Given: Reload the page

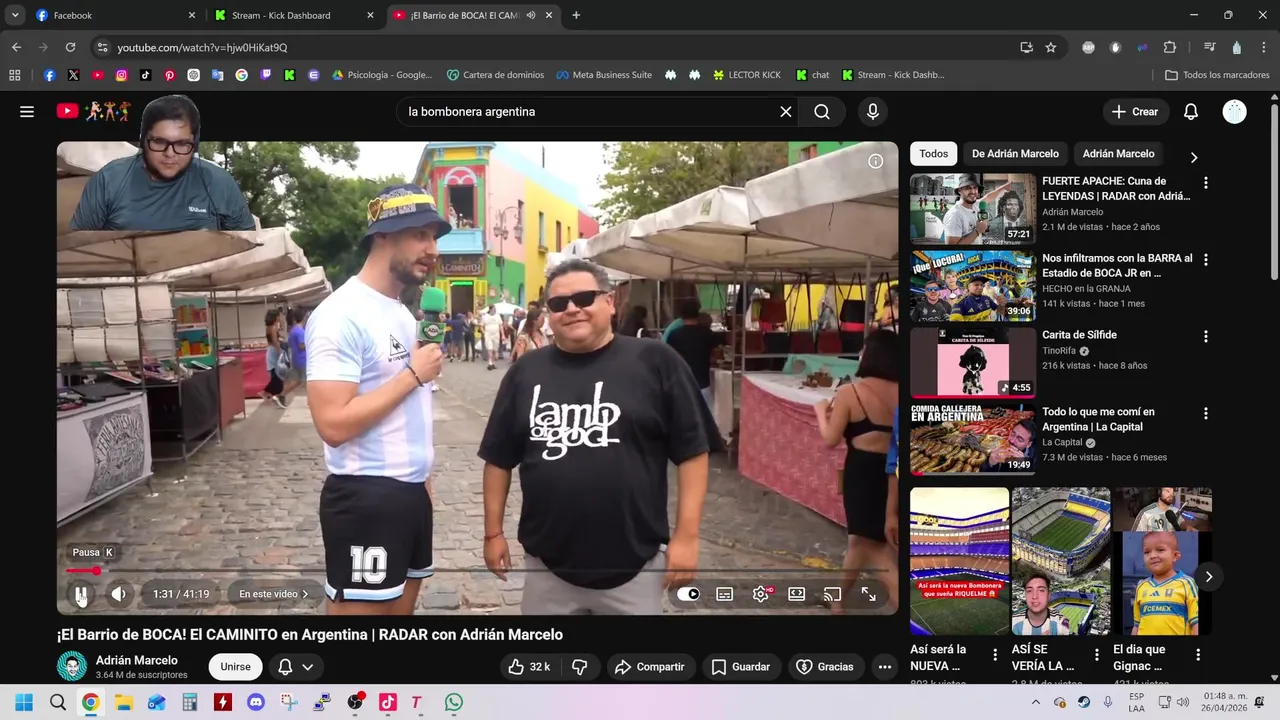Looking at the screenshot, I should click(x=70, y=47).
